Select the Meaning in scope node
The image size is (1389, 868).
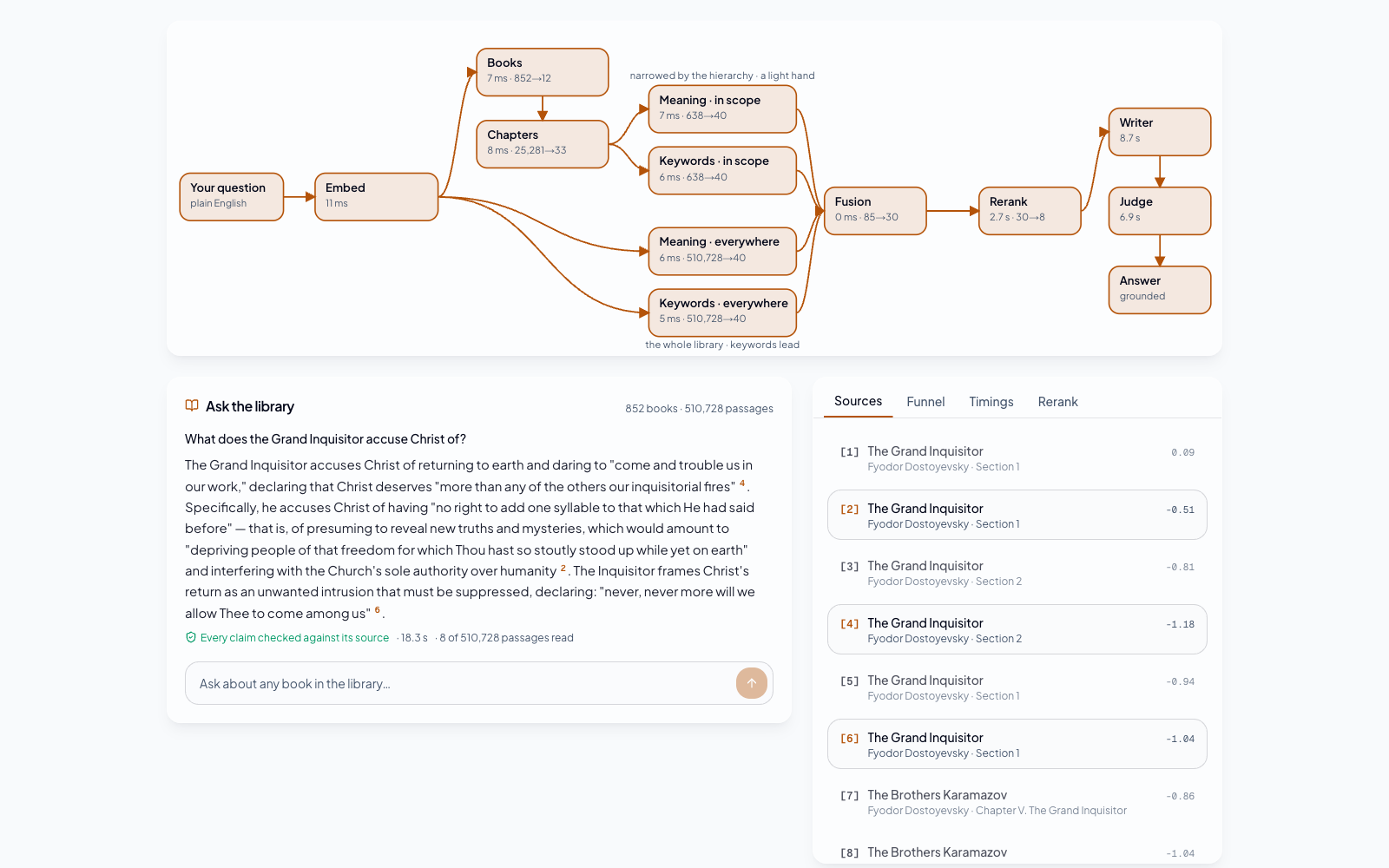[x=722, y=108]
